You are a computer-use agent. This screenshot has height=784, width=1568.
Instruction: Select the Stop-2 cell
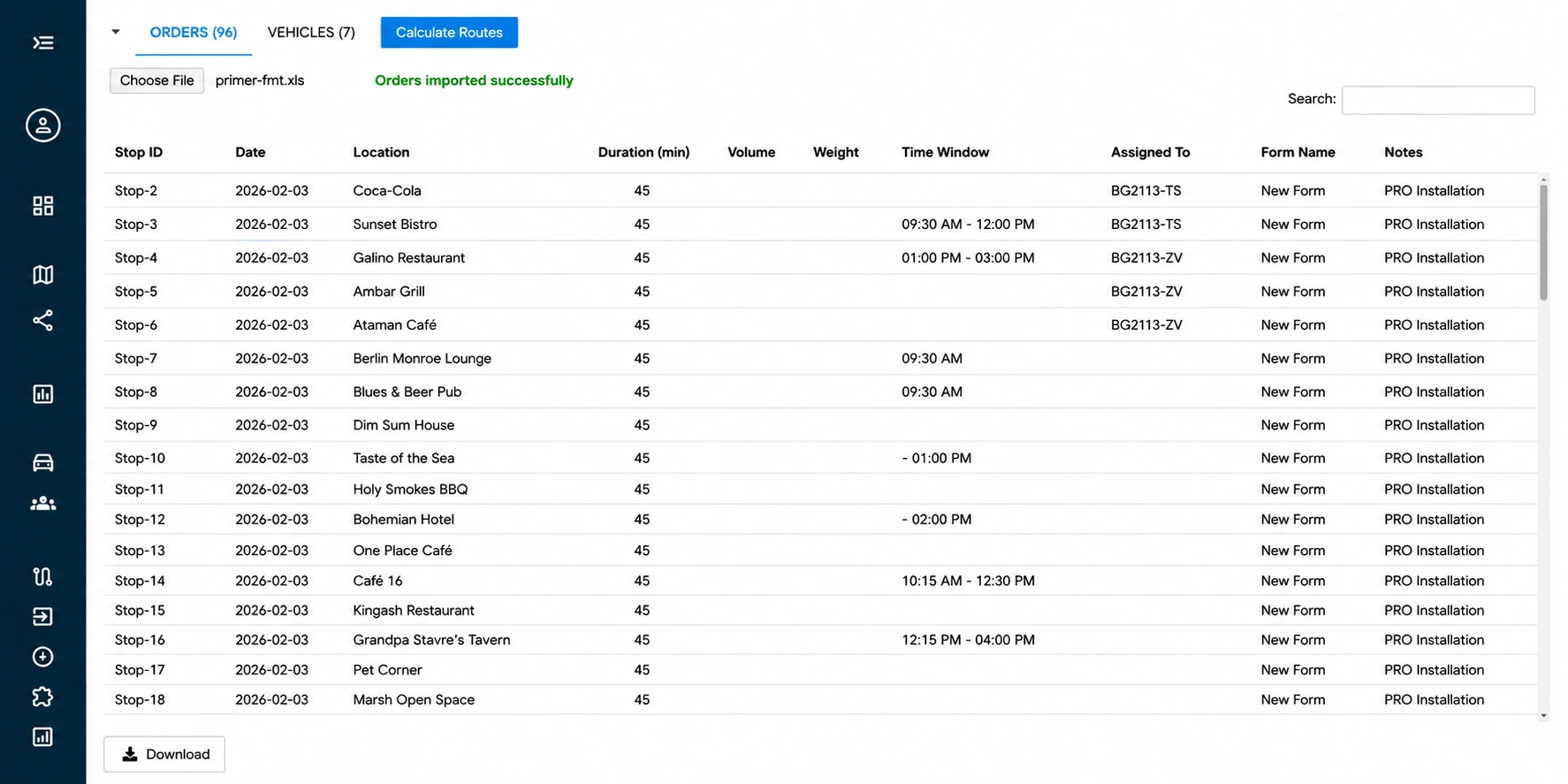pyautogui.click(x=136, y=191)
